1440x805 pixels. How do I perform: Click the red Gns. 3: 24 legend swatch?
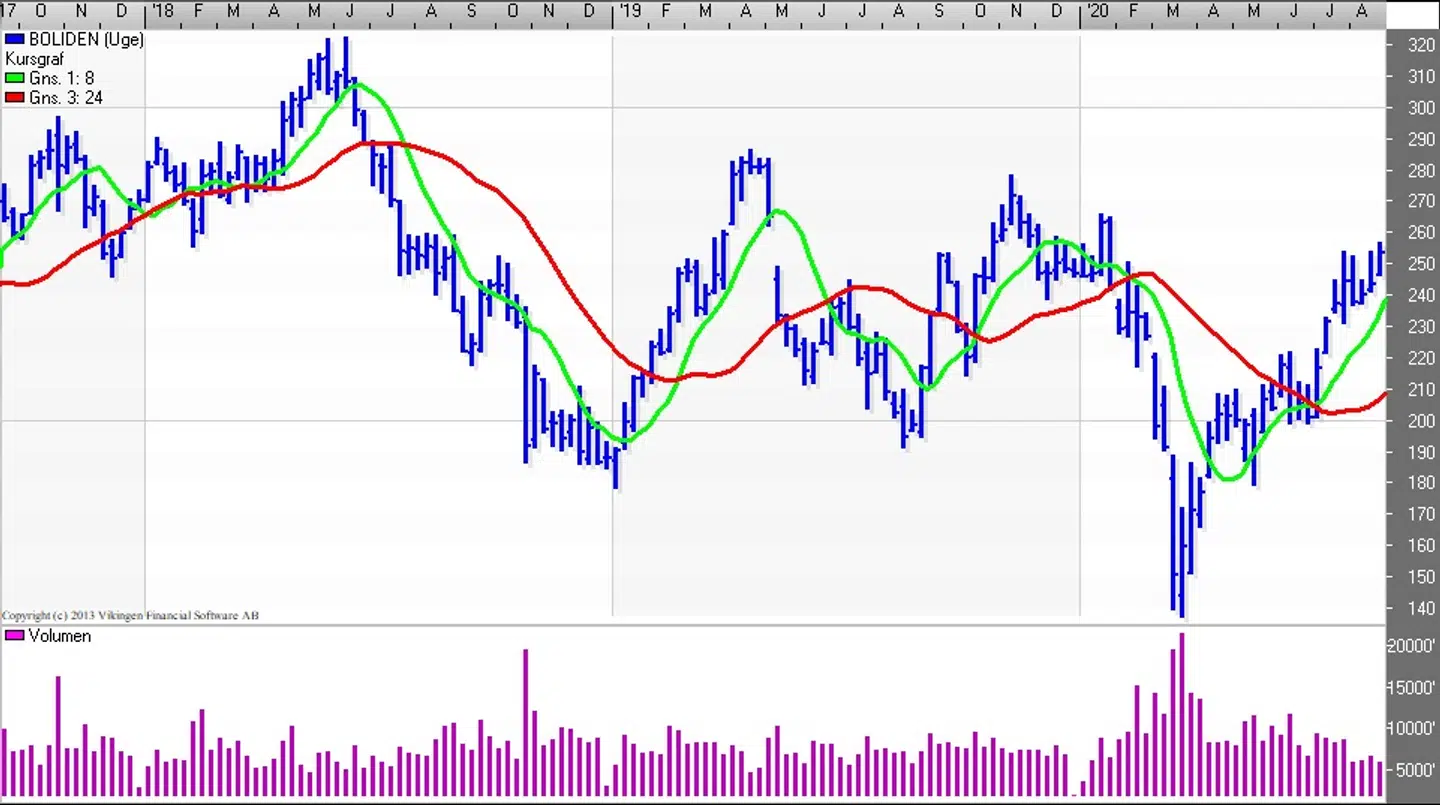(15, 98)
